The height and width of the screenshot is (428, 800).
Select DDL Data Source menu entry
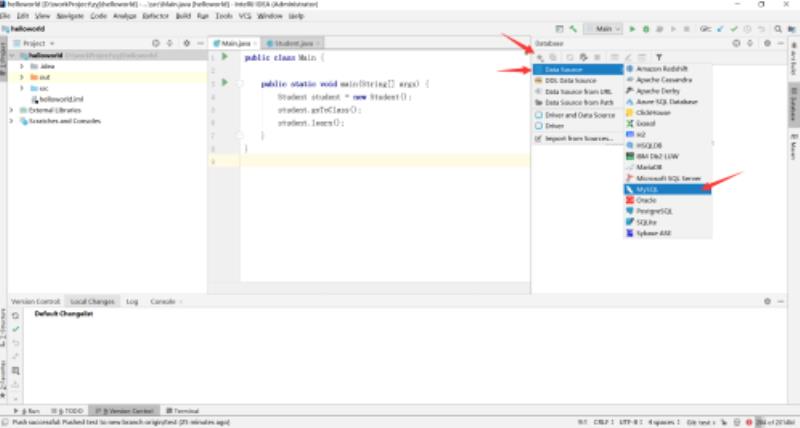pos(578,81)
